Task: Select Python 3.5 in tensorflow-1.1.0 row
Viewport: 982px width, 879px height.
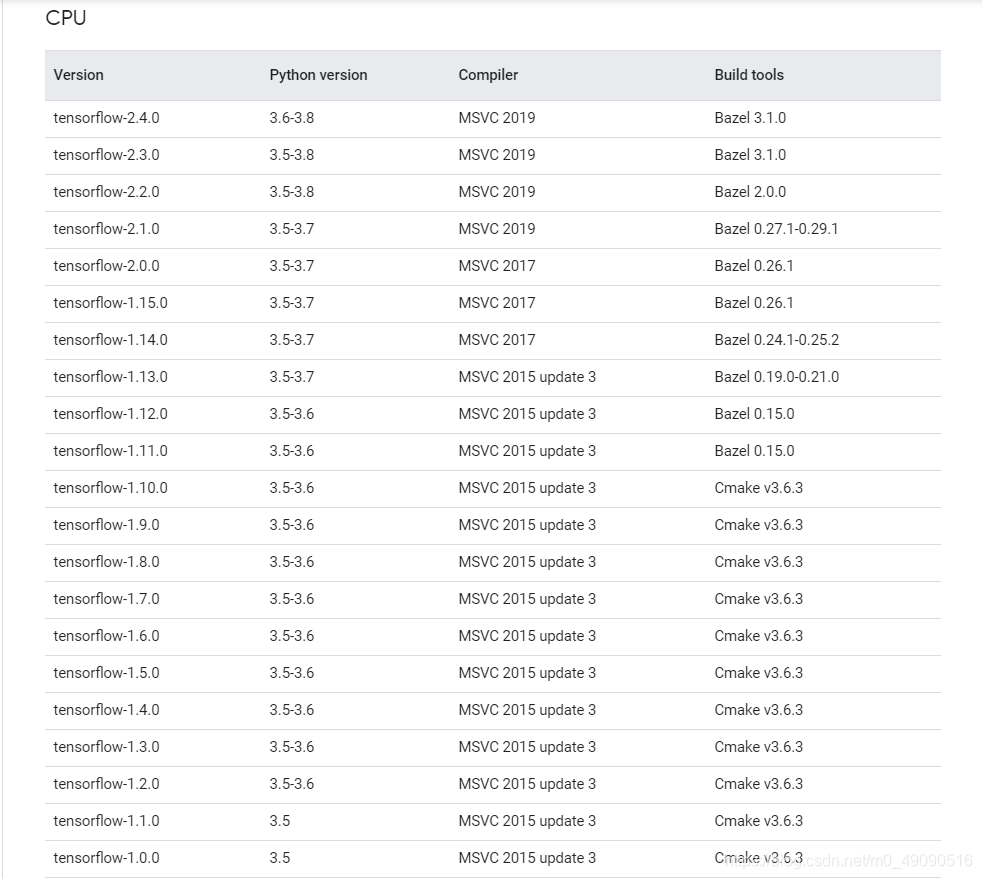Action: click(280, 820)
